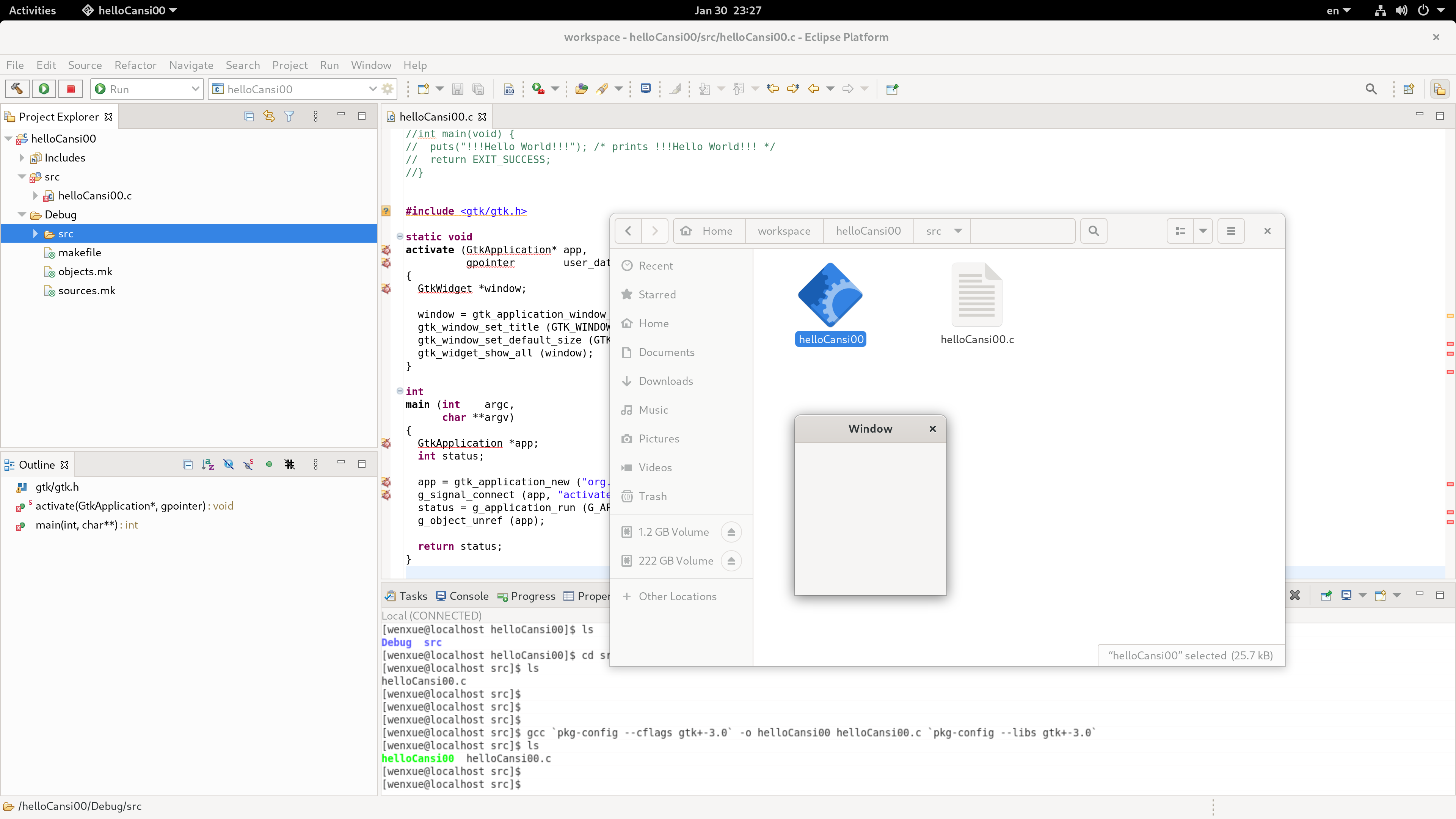Image resolution: width=1456 pixels, height=819 pixels.
Task: Go to Downloads in file manager sidebar
Action: pyautogui.click(x=665, y=381)
